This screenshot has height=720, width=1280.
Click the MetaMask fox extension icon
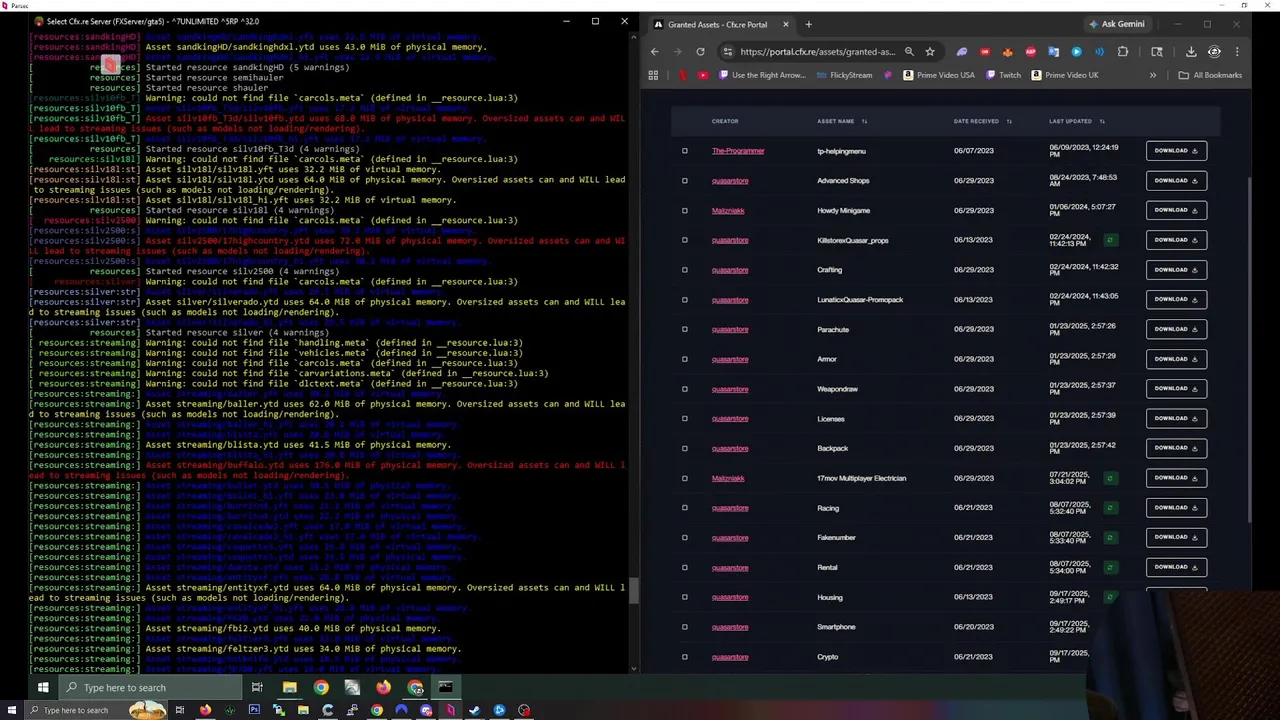click(1008, 52)
